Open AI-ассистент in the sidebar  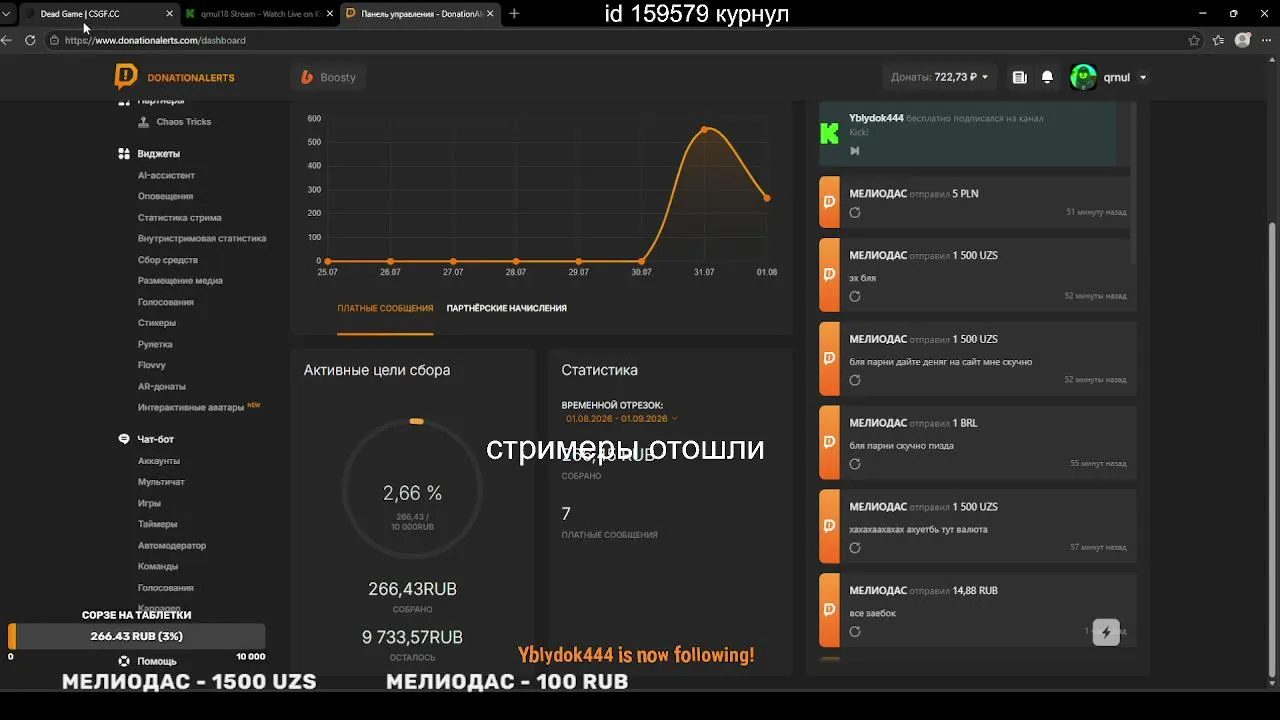[x=166, y=175]
